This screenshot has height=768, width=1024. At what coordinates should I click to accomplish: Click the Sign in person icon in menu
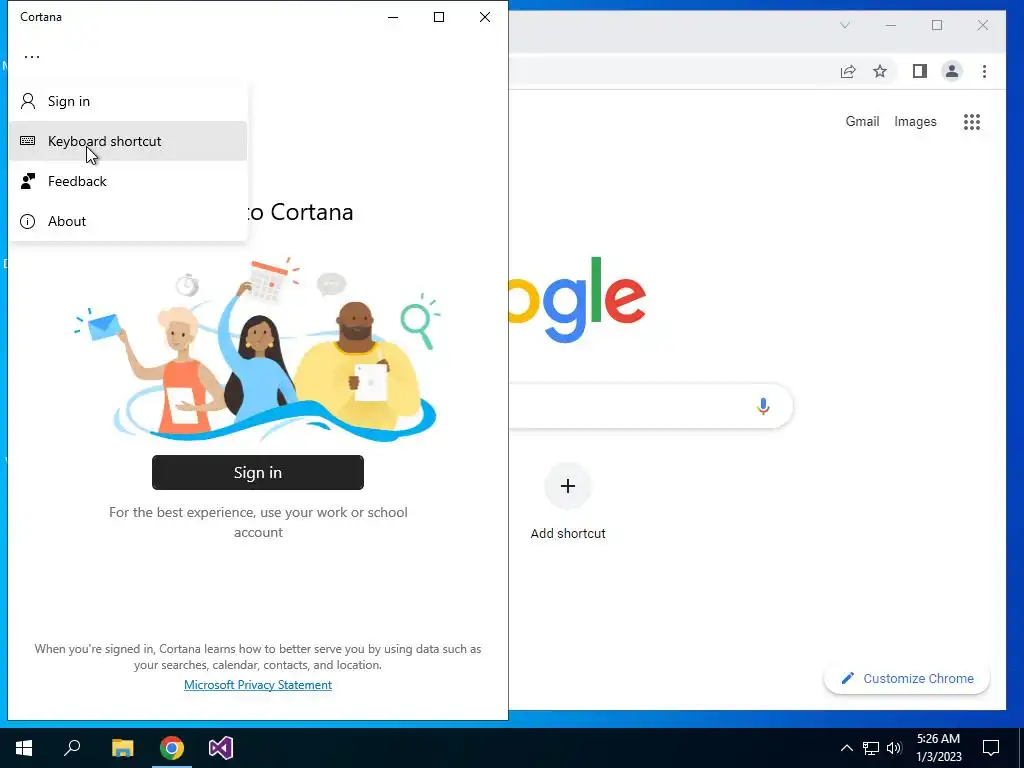27,101
